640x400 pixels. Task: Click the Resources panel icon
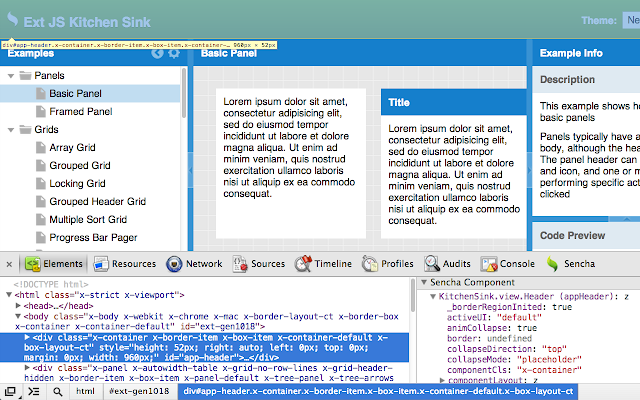coord(101,264)
